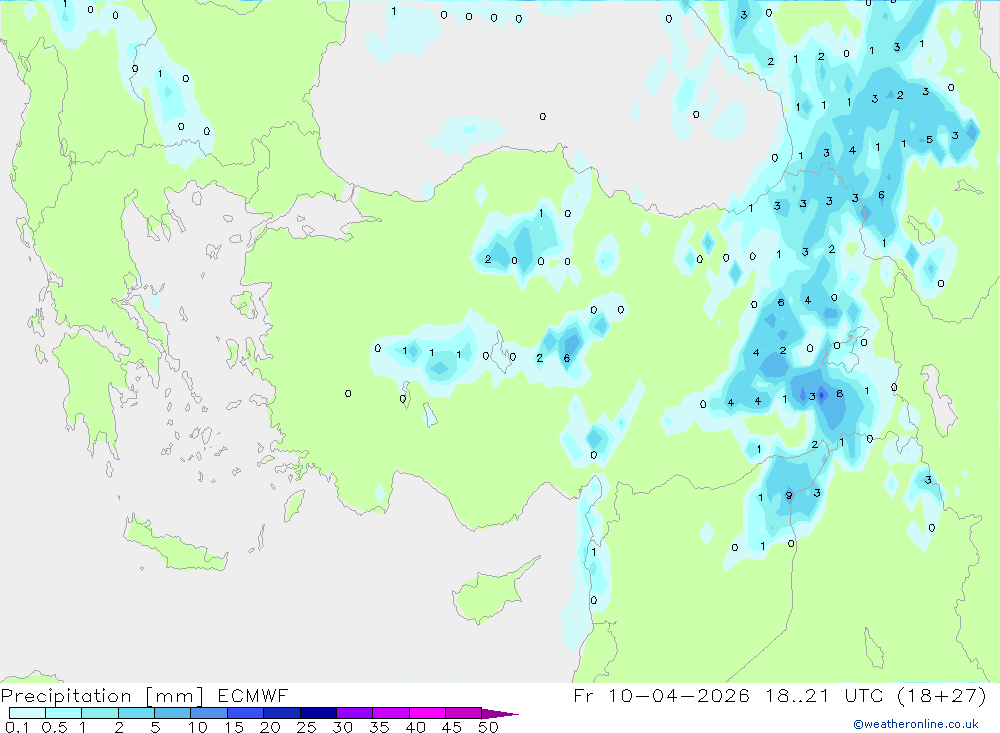This screenshot has width=1000, height=733.
Task: Click the 0.5–1 mm legend swatch
Action: (63, 713)
